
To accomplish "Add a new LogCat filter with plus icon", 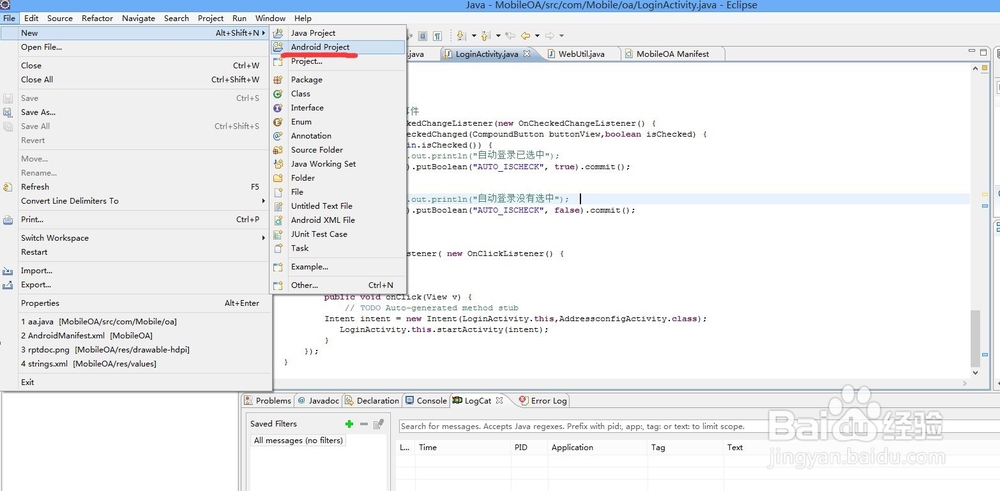I will click(349, 424).
